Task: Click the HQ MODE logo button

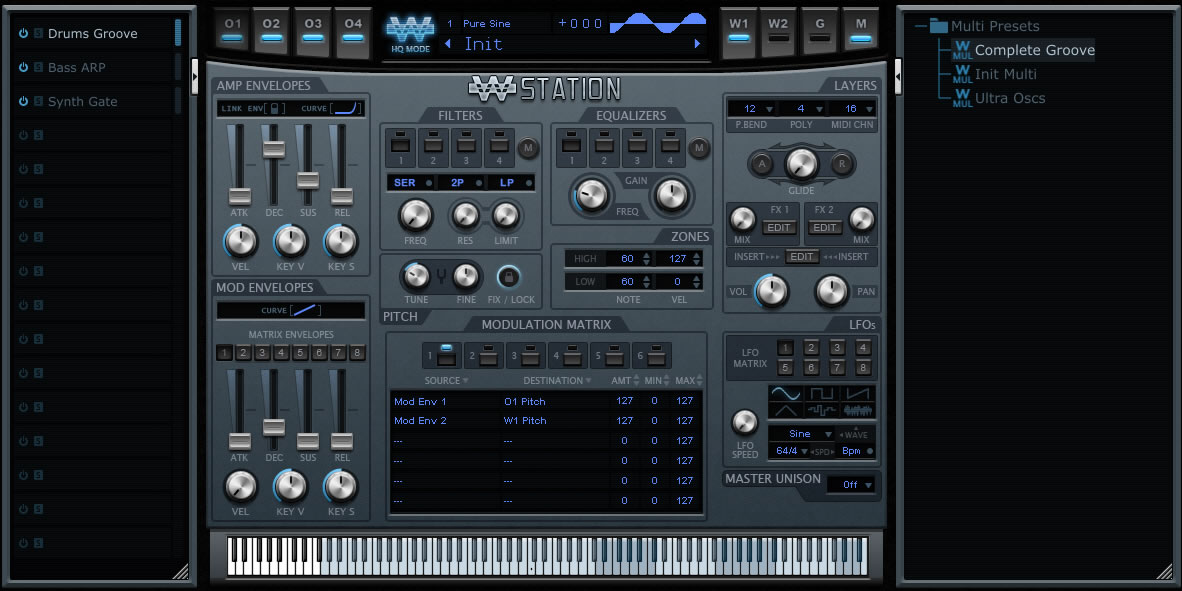Action: (x=410, y=34)
